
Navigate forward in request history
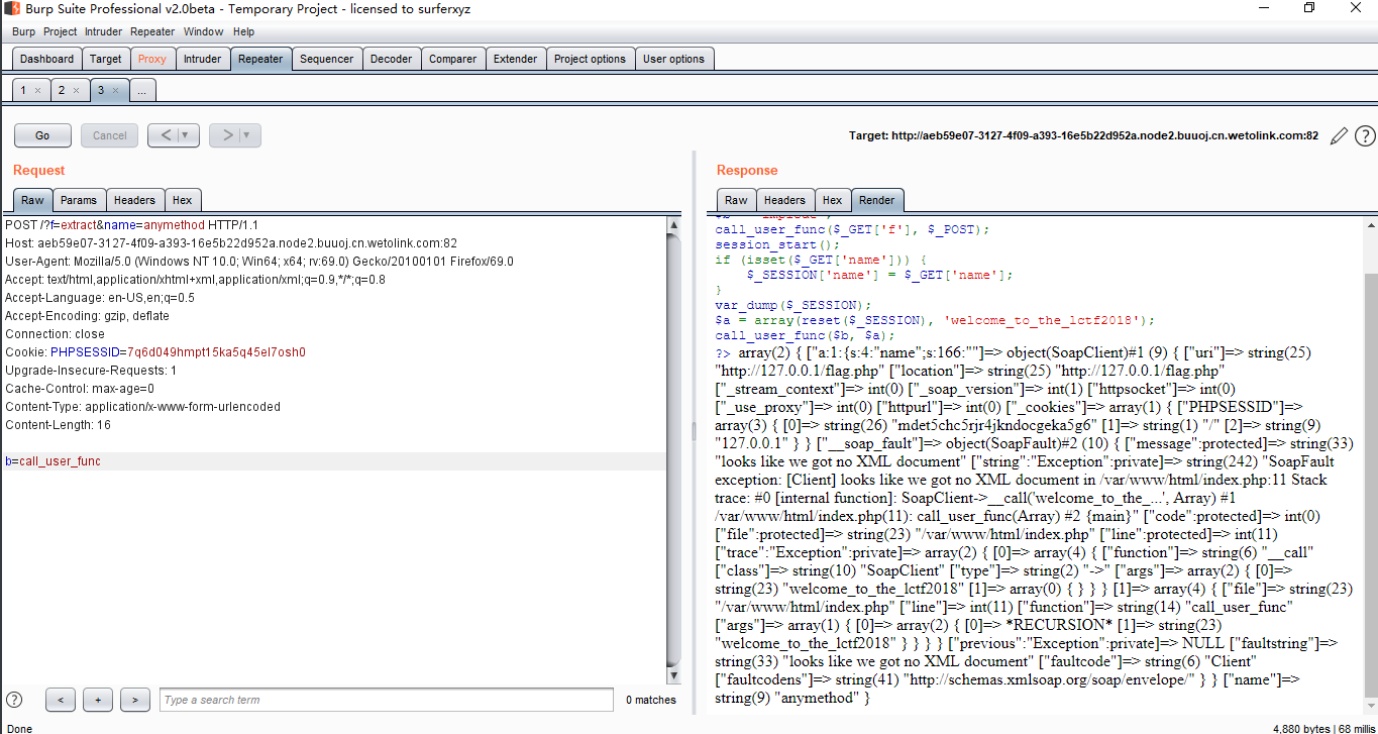pos(226,135)
